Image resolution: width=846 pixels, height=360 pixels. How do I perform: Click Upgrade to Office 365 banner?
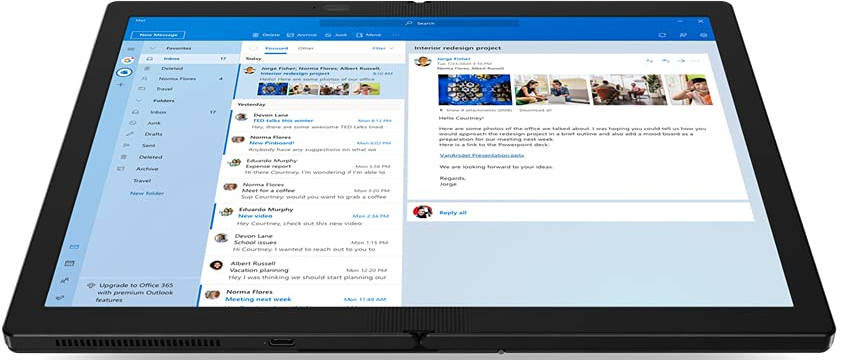pyautogui.click(x=135, y=292)
